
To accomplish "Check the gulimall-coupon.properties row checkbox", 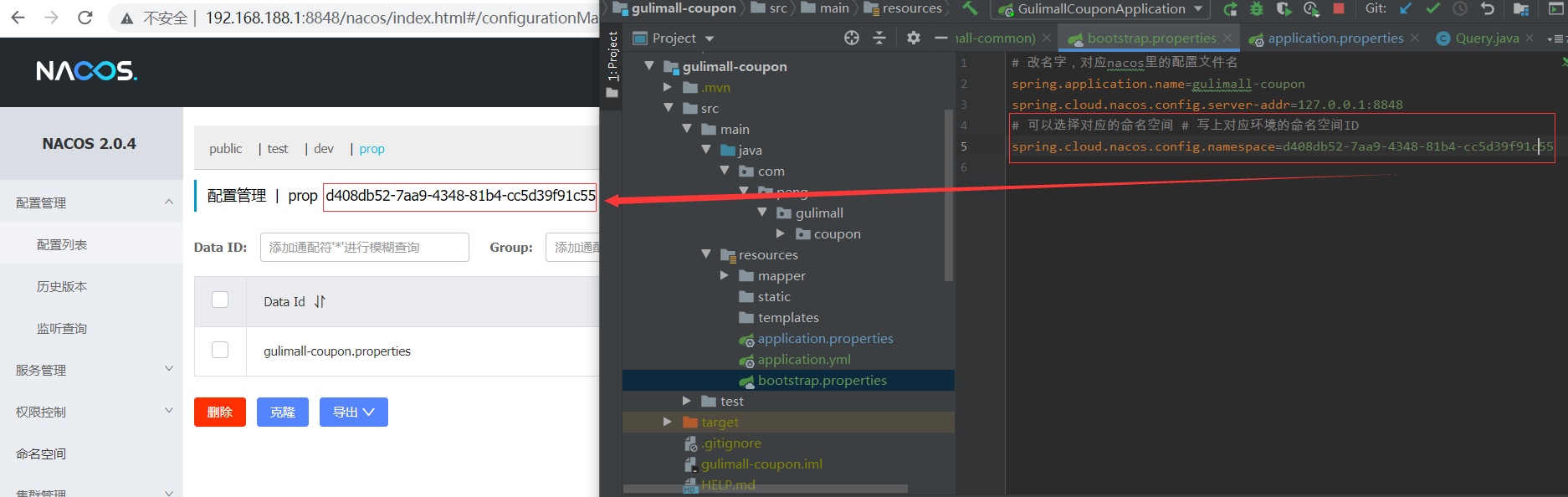I will (220, 350).
